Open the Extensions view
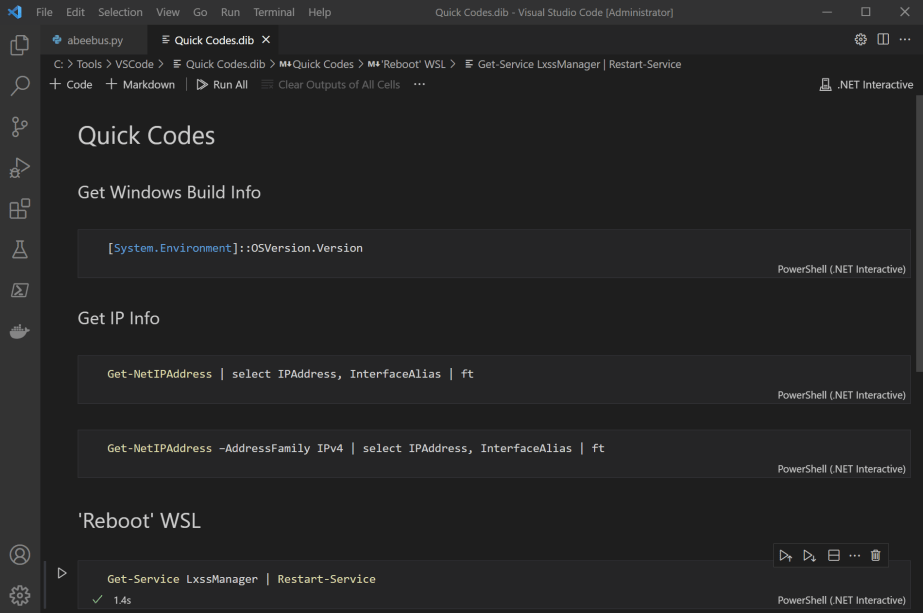The width and height of the screenshot is (923, 613). click(x=20, y=208)
